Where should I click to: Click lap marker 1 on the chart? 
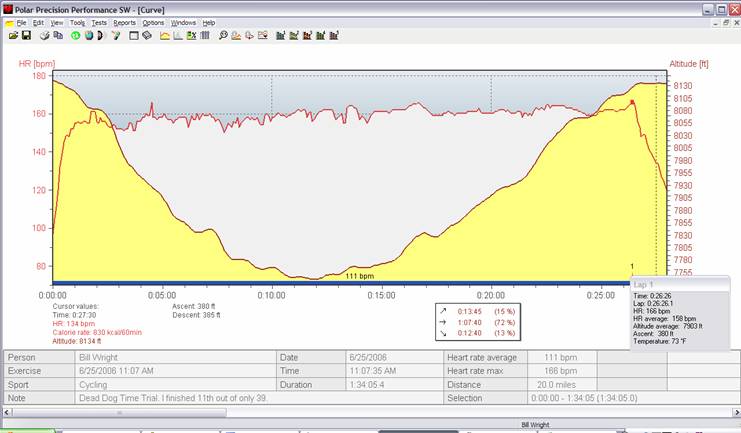click(x=632, y=267)
